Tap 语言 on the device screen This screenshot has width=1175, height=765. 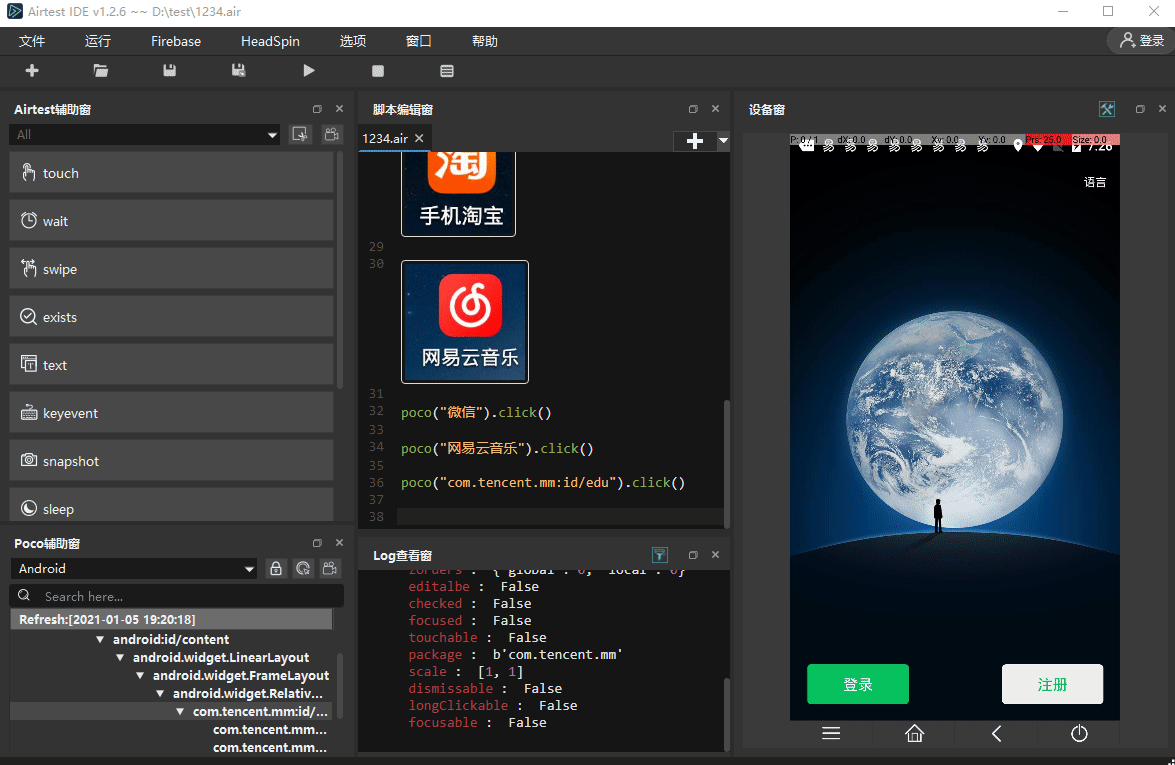pos(1095,182)
